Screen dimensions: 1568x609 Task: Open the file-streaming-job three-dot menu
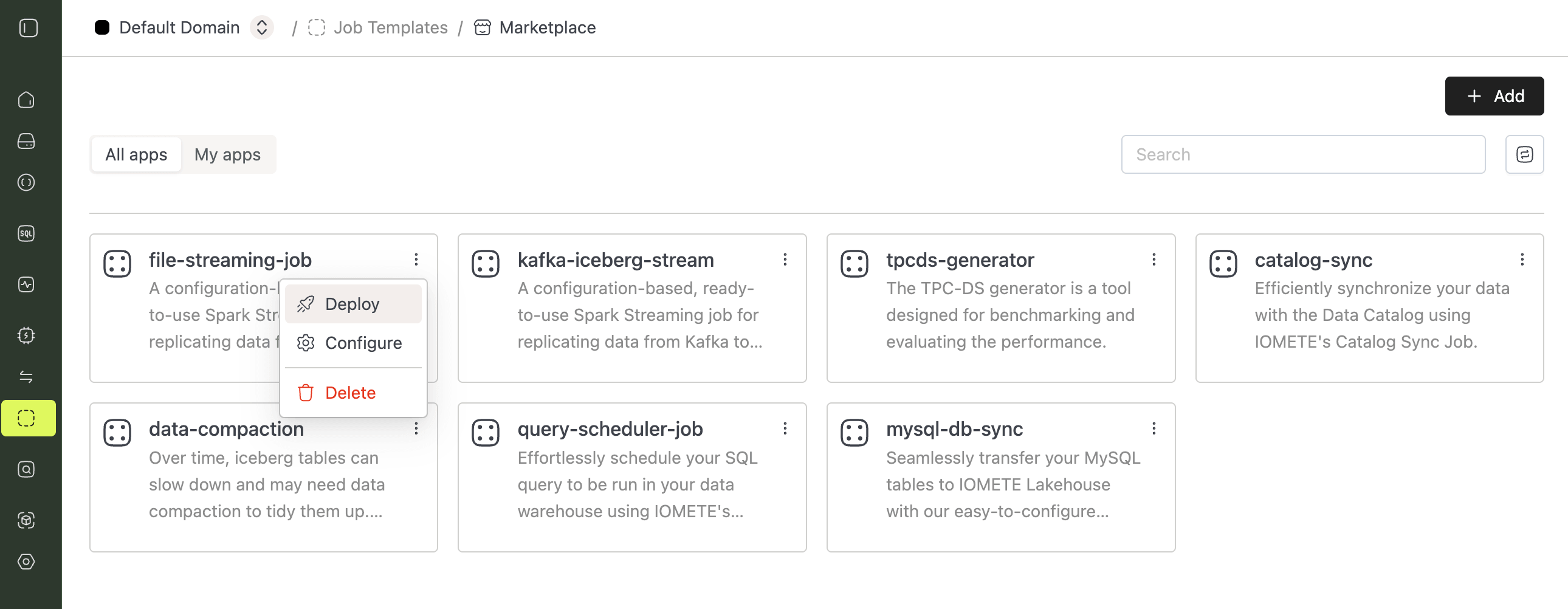[416, 260]
